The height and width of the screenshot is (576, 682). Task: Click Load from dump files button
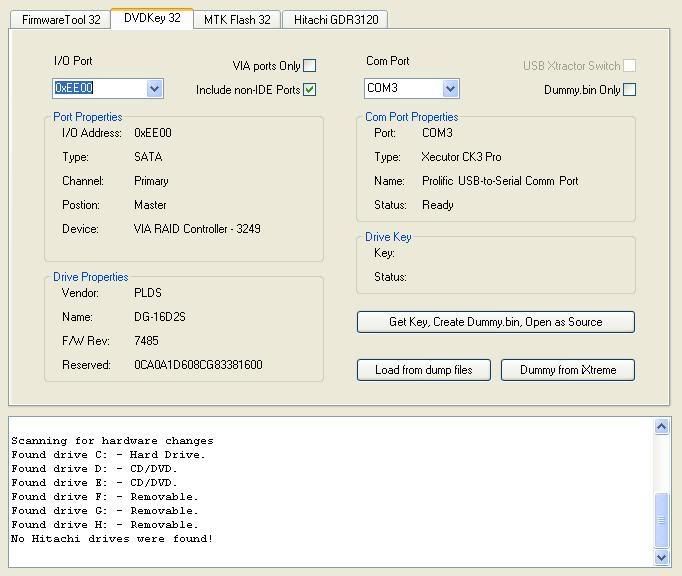pos(424,370)
